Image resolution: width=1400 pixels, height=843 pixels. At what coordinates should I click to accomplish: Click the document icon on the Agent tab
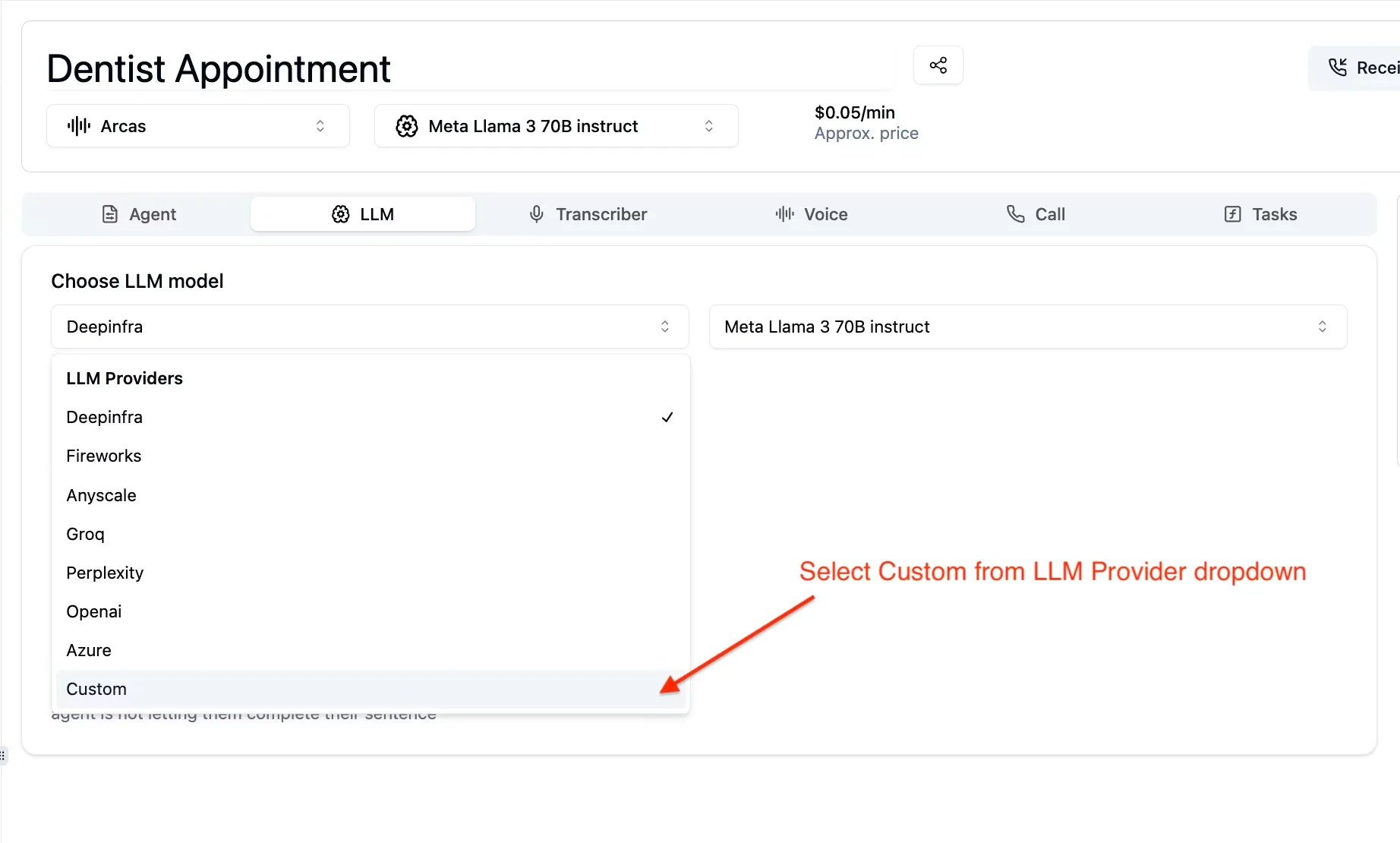point(110,214)
